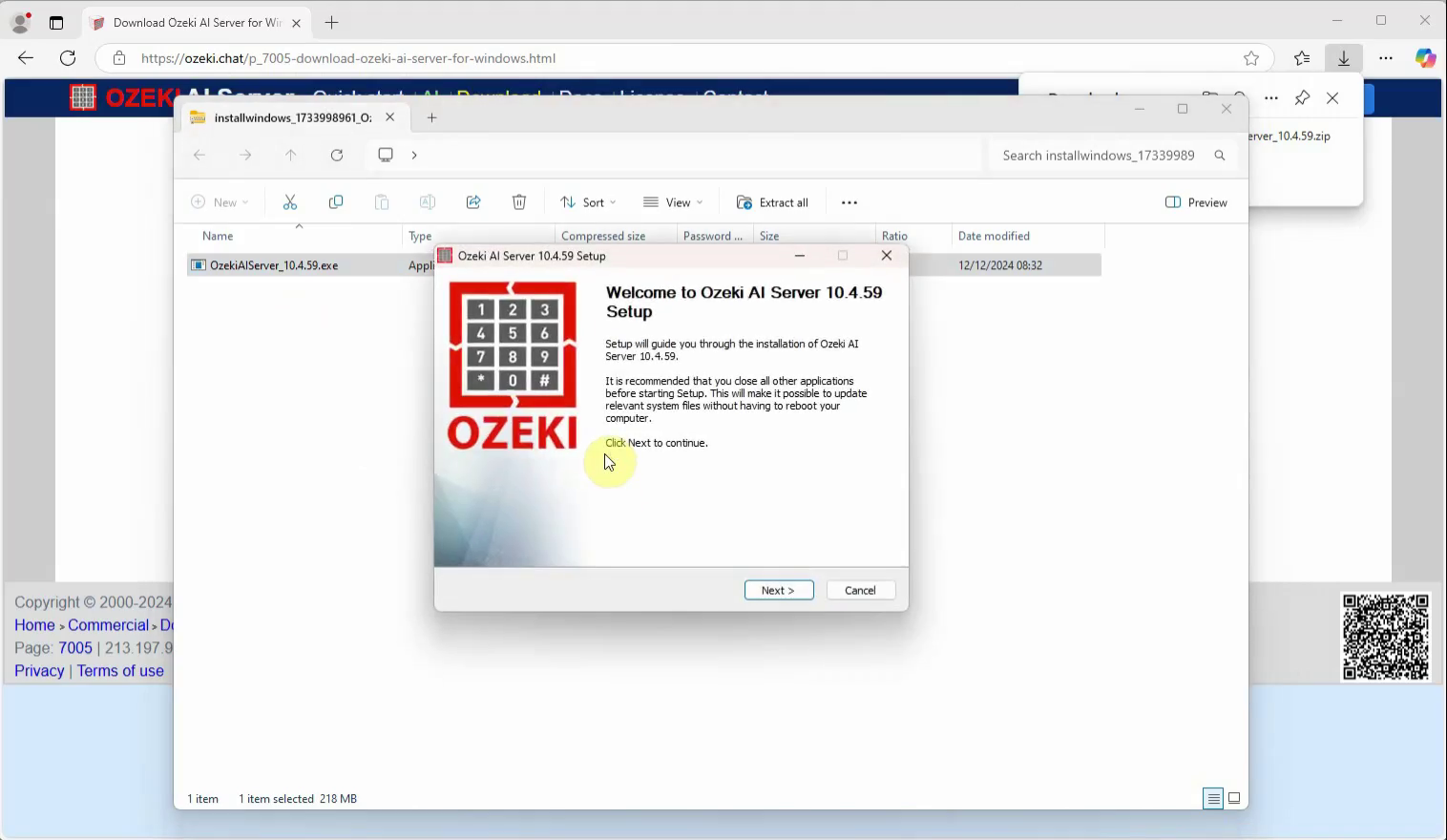Switch Explorer to details view icon
This screenshot has height=840, width=1447.
[x=1213, y=798]
